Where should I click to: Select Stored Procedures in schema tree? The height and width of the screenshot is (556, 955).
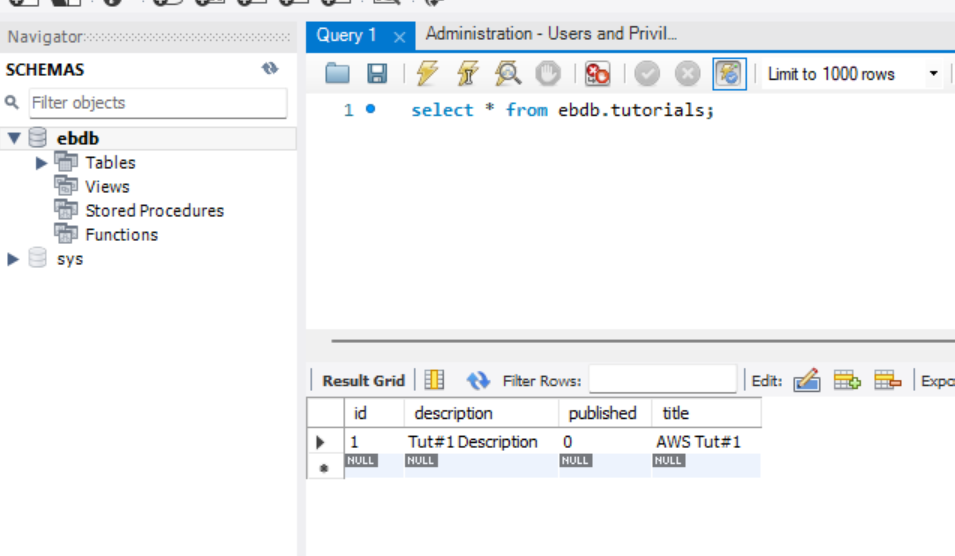155,211
